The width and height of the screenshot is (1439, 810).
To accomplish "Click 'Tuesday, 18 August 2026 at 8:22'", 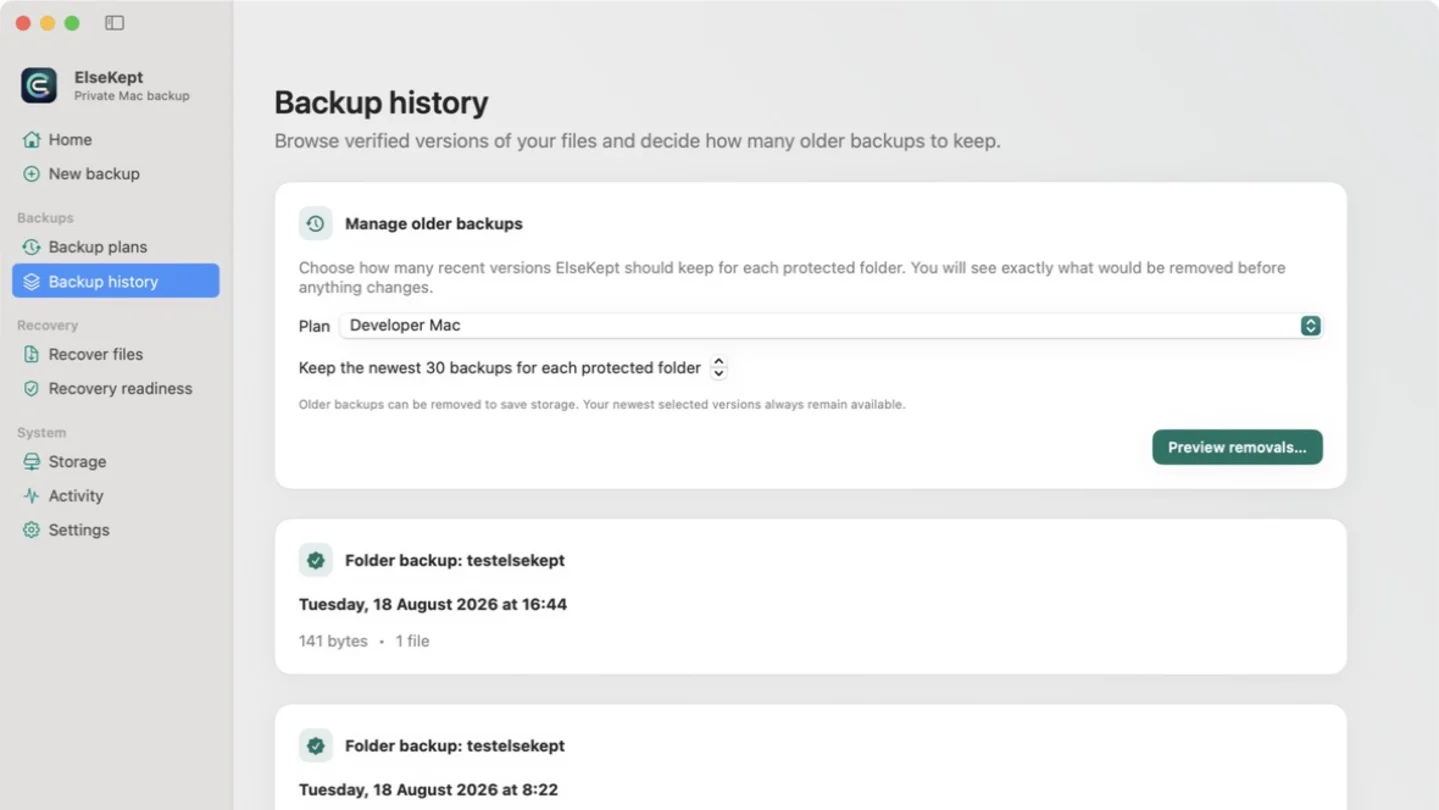I will click(x=428, y=790).
